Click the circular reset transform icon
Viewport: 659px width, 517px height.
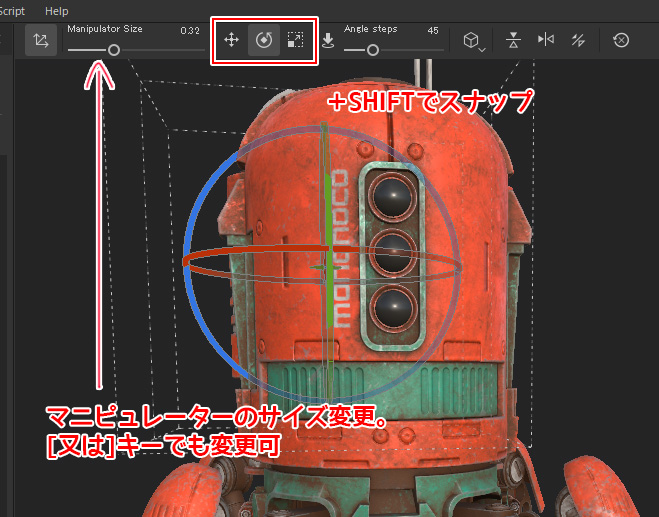(621, 41)
